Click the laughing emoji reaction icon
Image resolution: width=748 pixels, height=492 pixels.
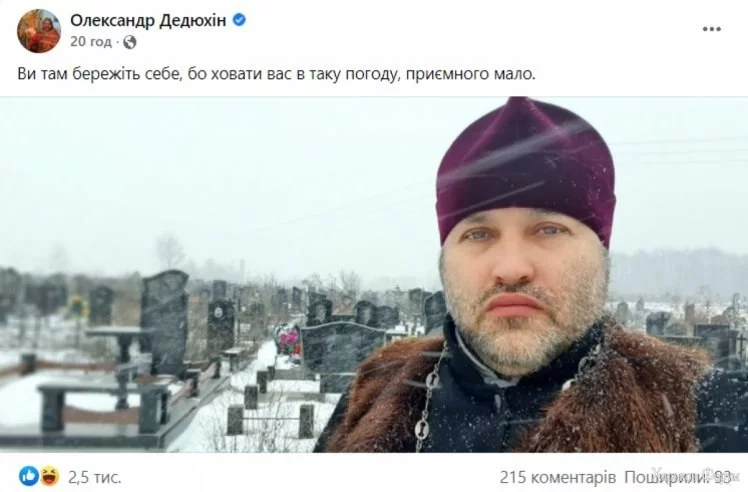(x=49, y=476)
